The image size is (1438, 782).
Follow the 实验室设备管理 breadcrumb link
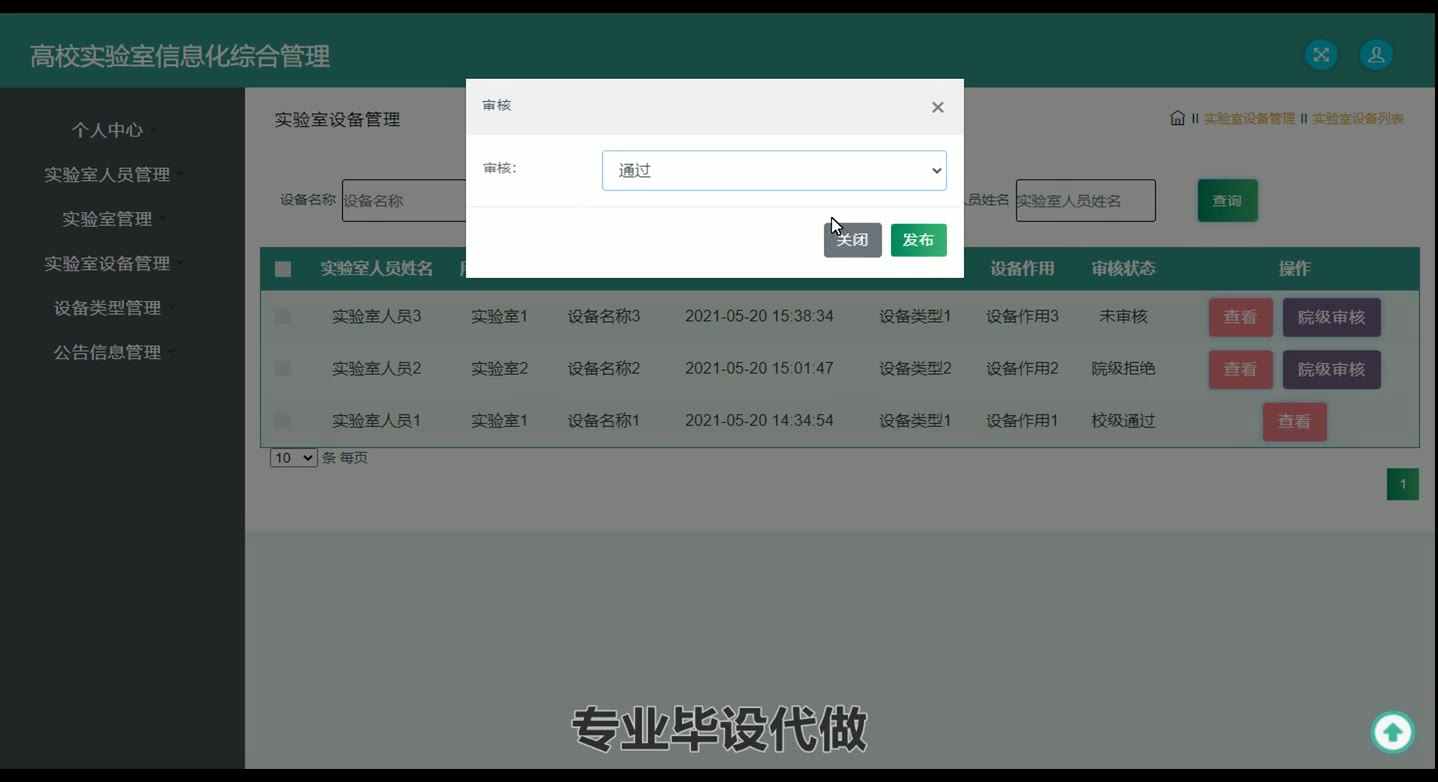(x=1249, y=118)
